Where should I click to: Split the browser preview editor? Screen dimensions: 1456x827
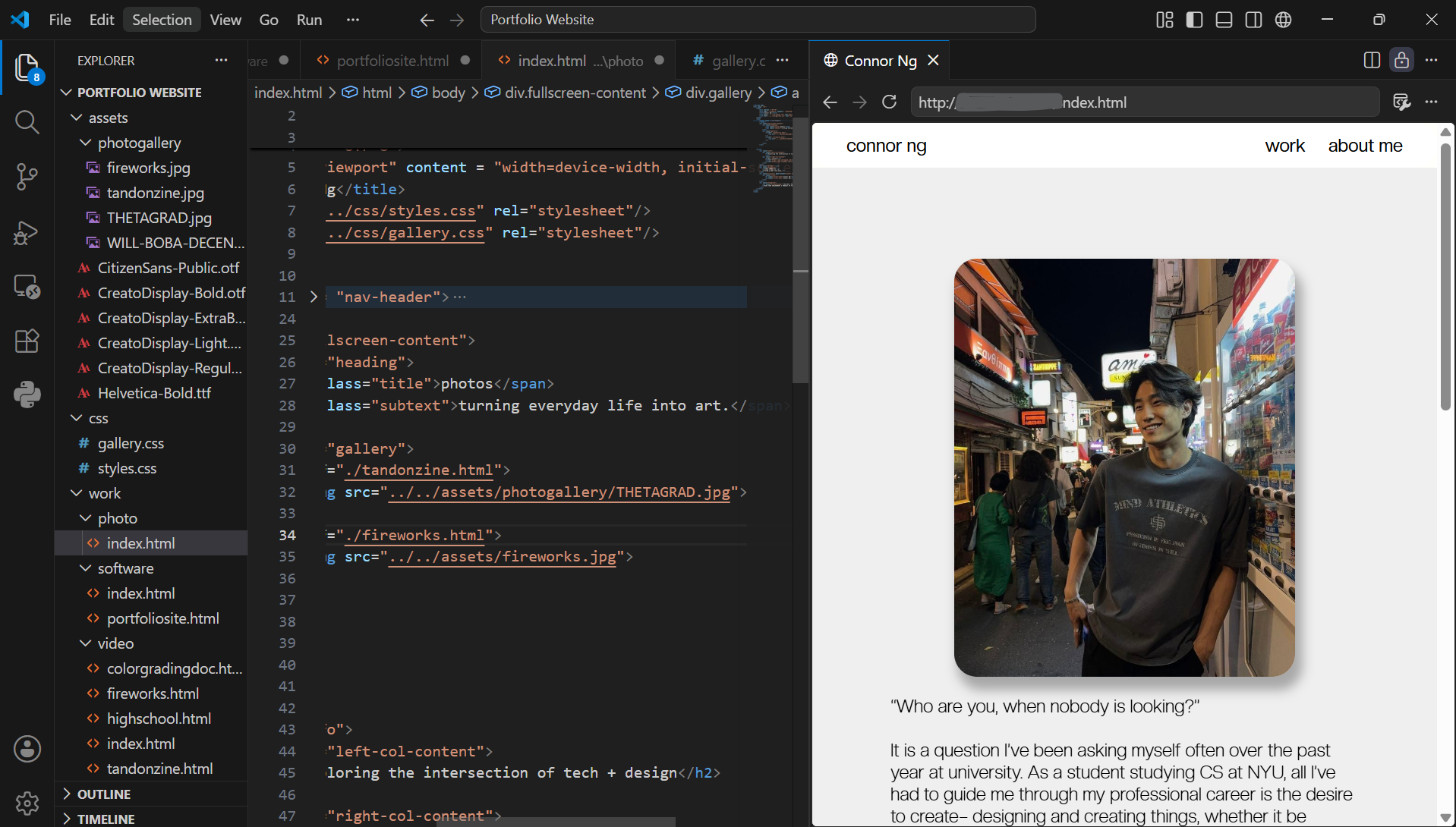[x=1372, y=60]
